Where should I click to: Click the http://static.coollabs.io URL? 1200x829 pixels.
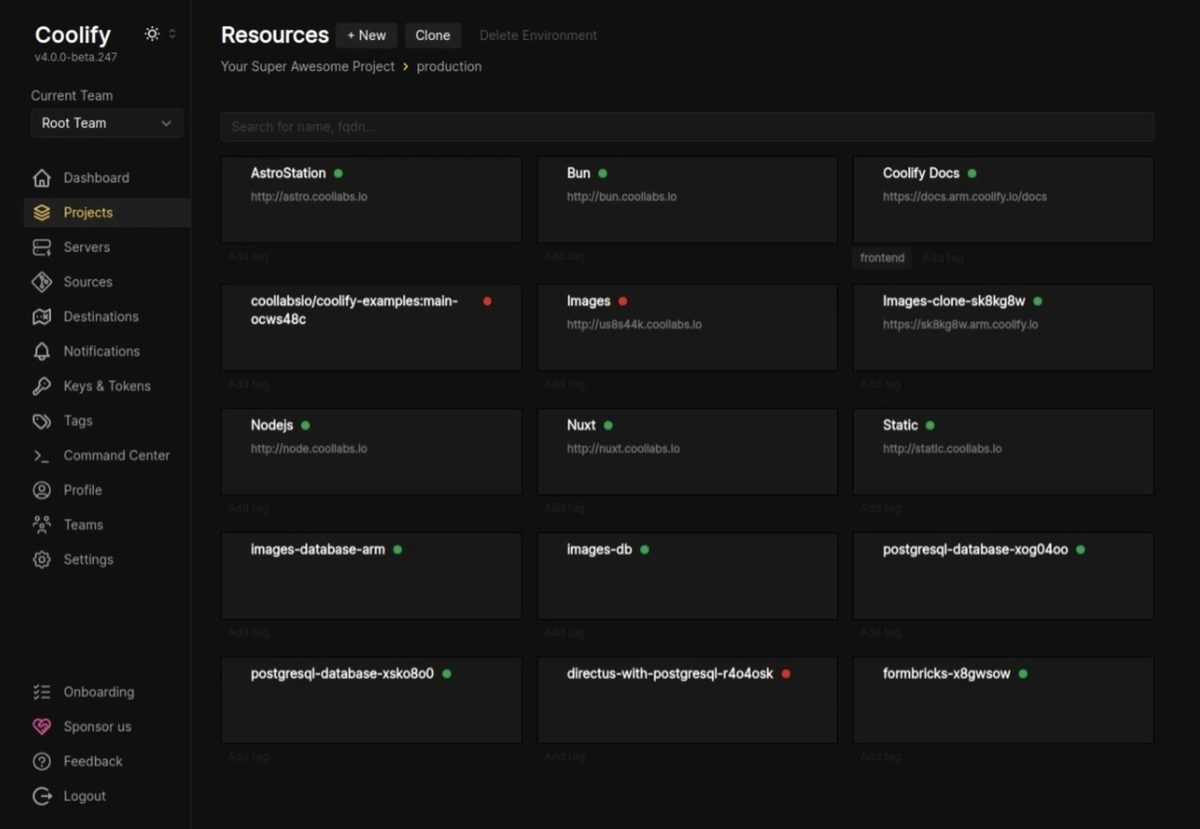942,449
